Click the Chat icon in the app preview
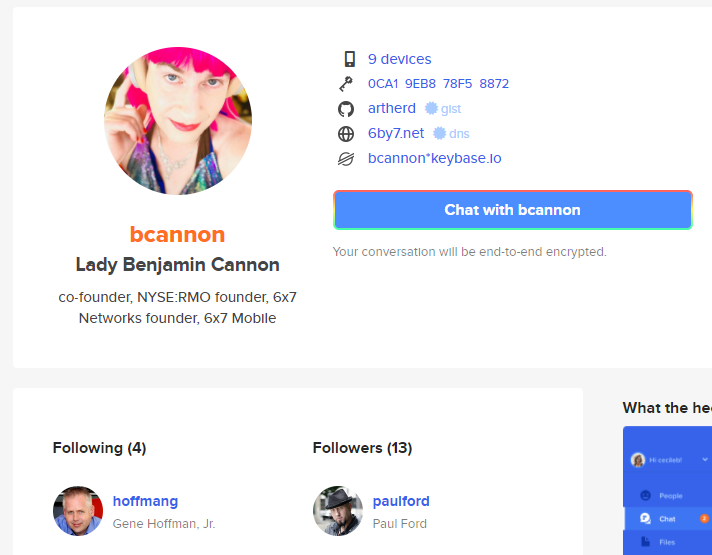This screenshot has height=555, width=712. pos(645,518)
